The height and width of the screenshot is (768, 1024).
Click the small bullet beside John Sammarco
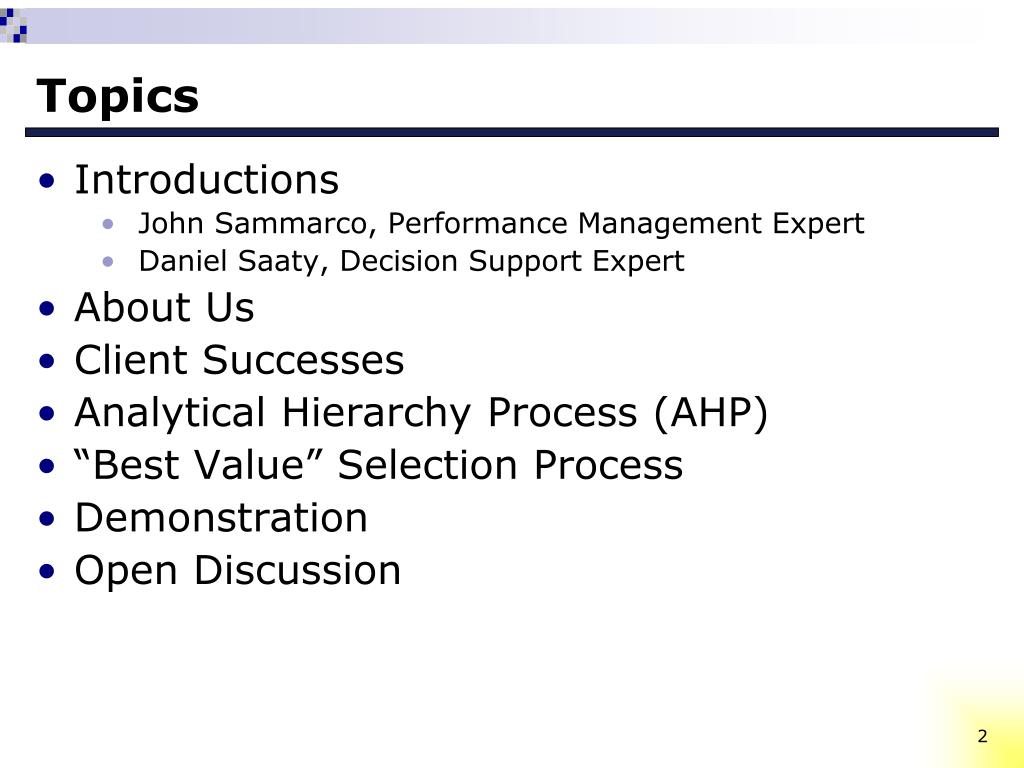point(108,225)
